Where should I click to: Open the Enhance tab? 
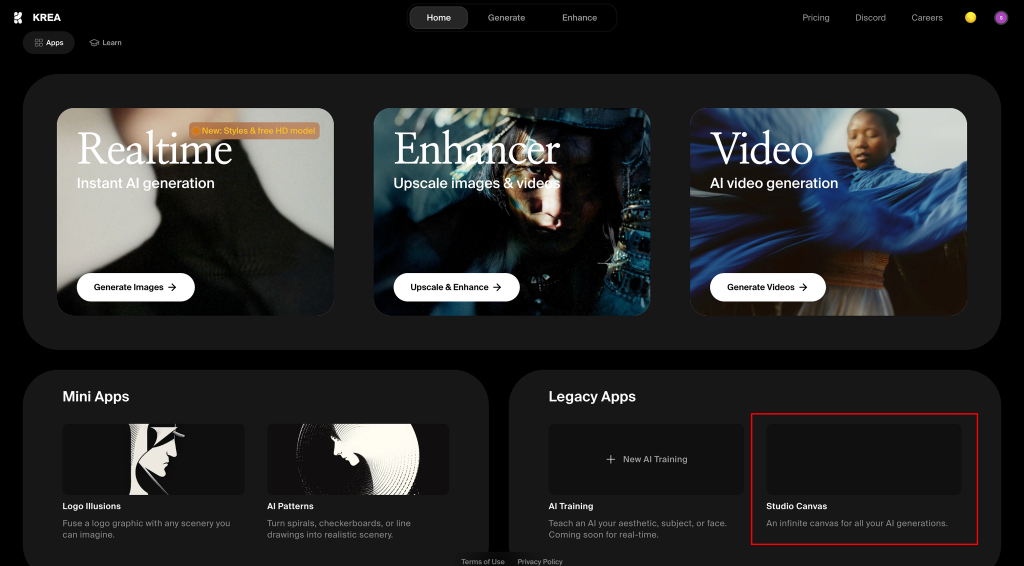579,18
